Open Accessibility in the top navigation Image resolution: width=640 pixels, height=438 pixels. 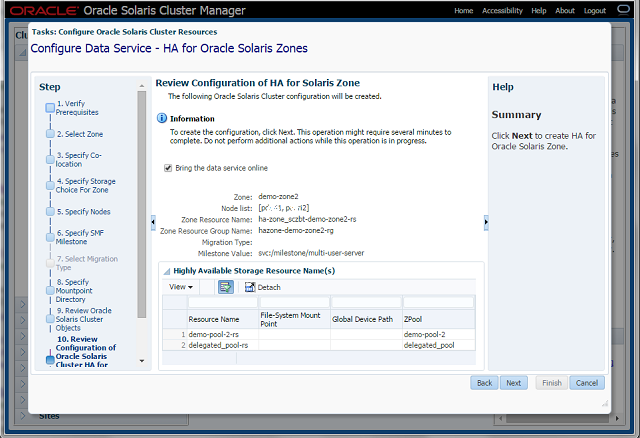[502, 11]
